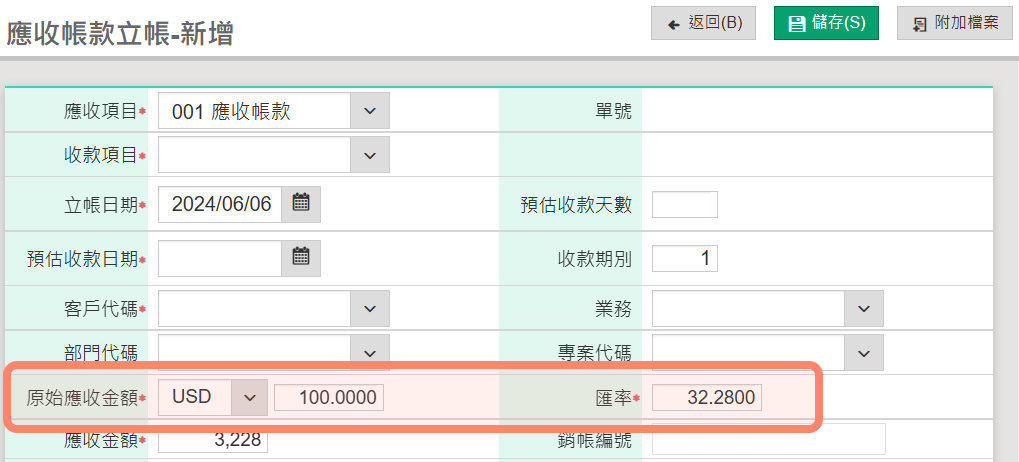Click the 立帳日期 date field
The height and width of the screenshot is (462, 1019).
click(220, 204)
